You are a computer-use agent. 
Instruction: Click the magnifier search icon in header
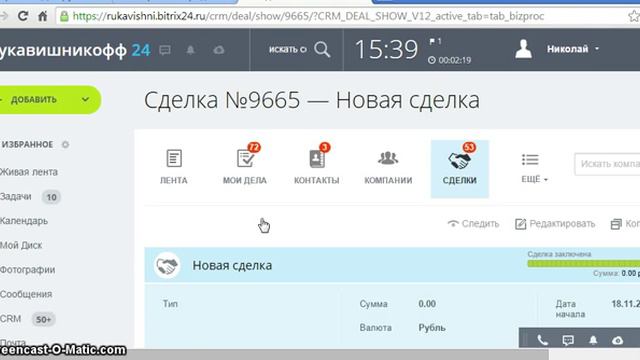pyautogui.click(x=322, y=49)
